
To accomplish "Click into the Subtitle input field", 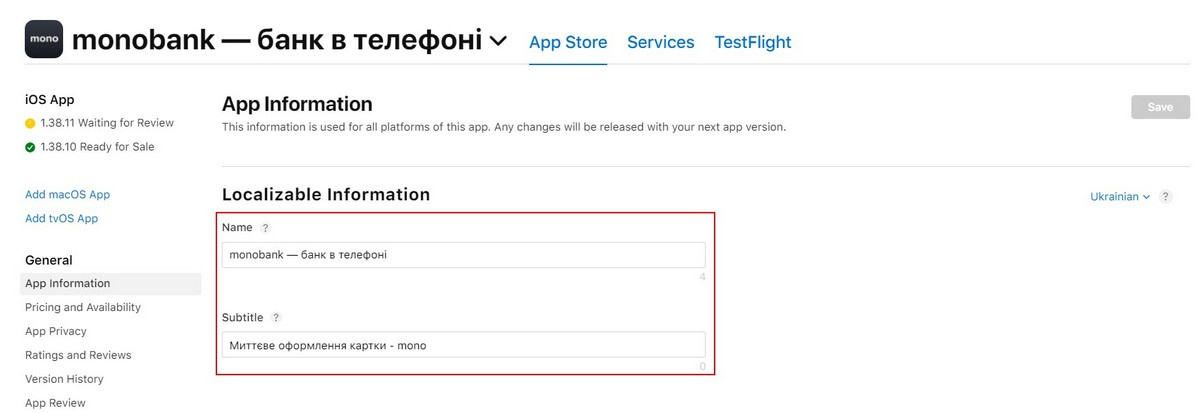I will pyautogui.click(x=463, y=345).
